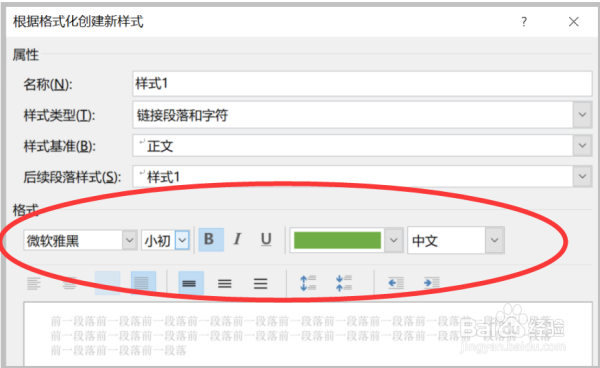Screen dimensions: 600x368
Task: Increase indent of the paragraph
Action: point(432,283)
